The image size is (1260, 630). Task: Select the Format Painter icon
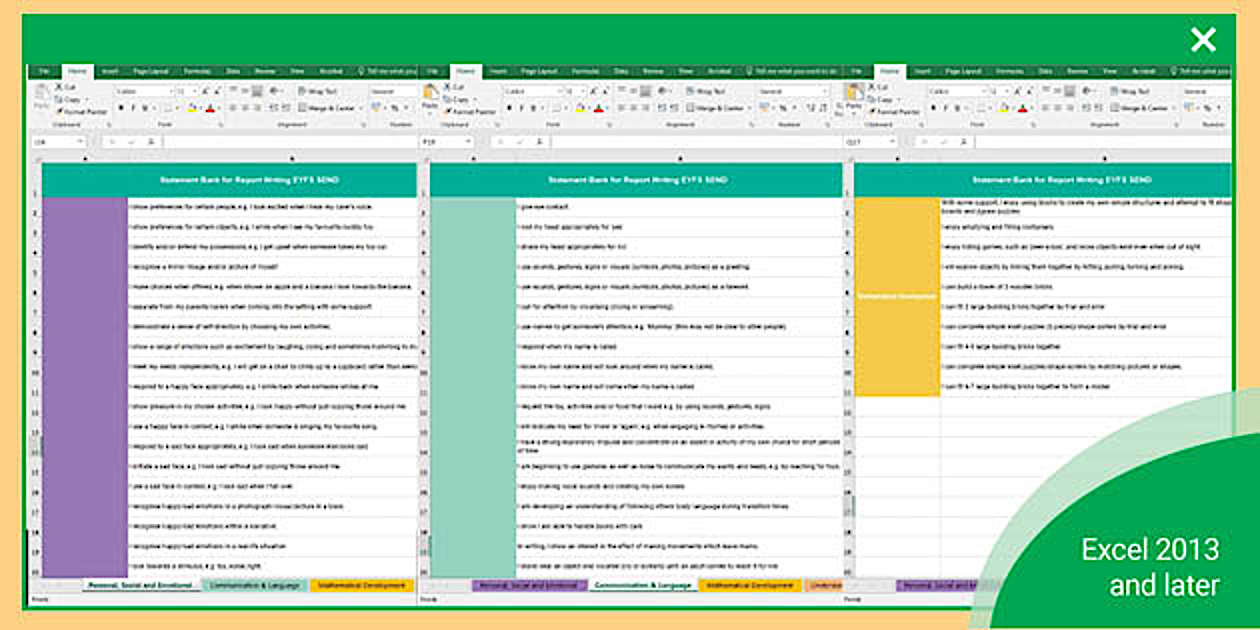coord(61,109)
